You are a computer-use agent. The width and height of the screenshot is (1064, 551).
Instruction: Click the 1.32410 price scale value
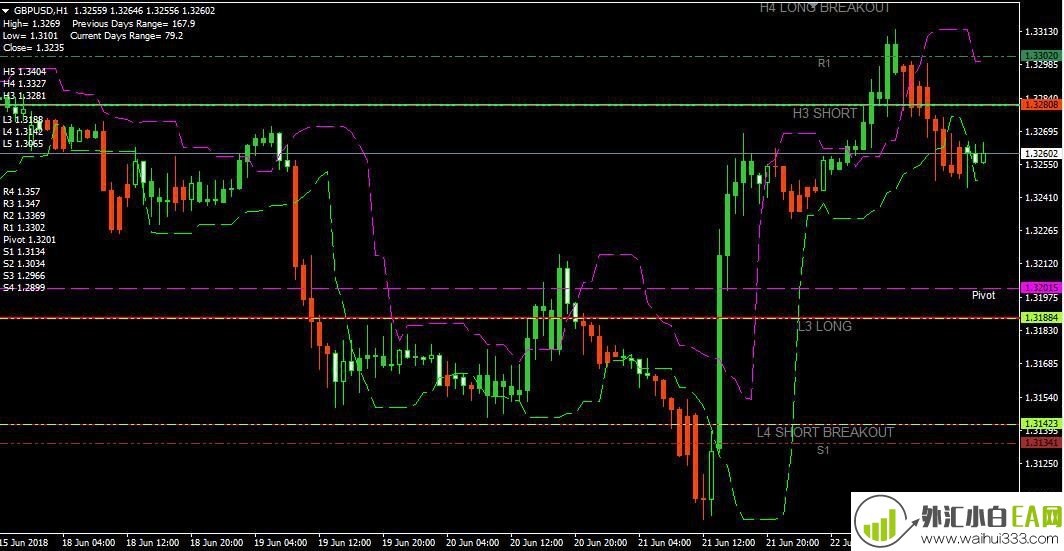[1042, 197]
